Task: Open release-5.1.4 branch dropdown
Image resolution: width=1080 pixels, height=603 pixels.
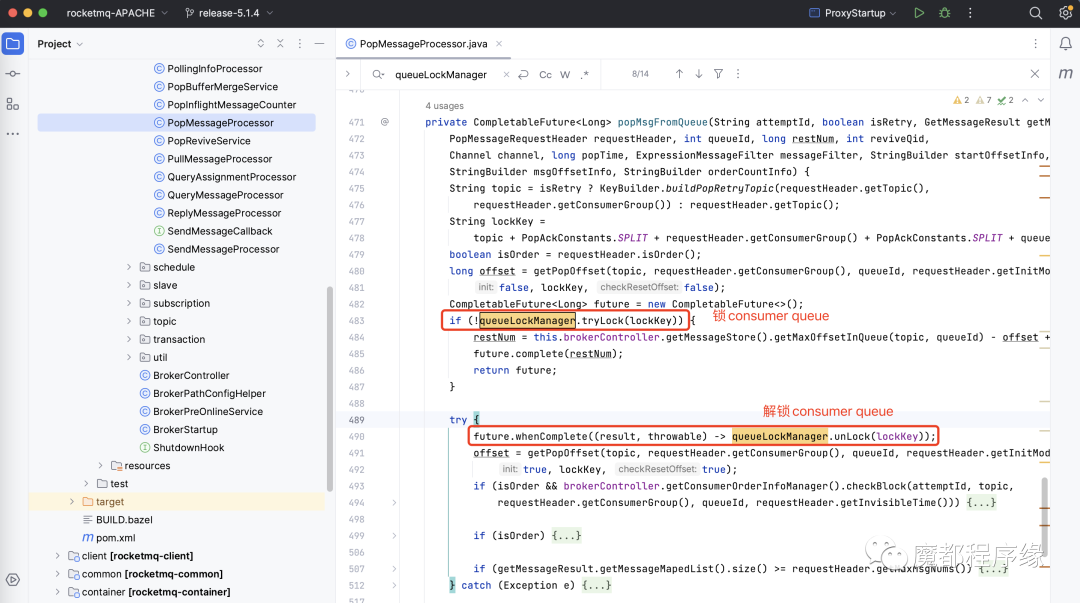Action: pos(229,13)
